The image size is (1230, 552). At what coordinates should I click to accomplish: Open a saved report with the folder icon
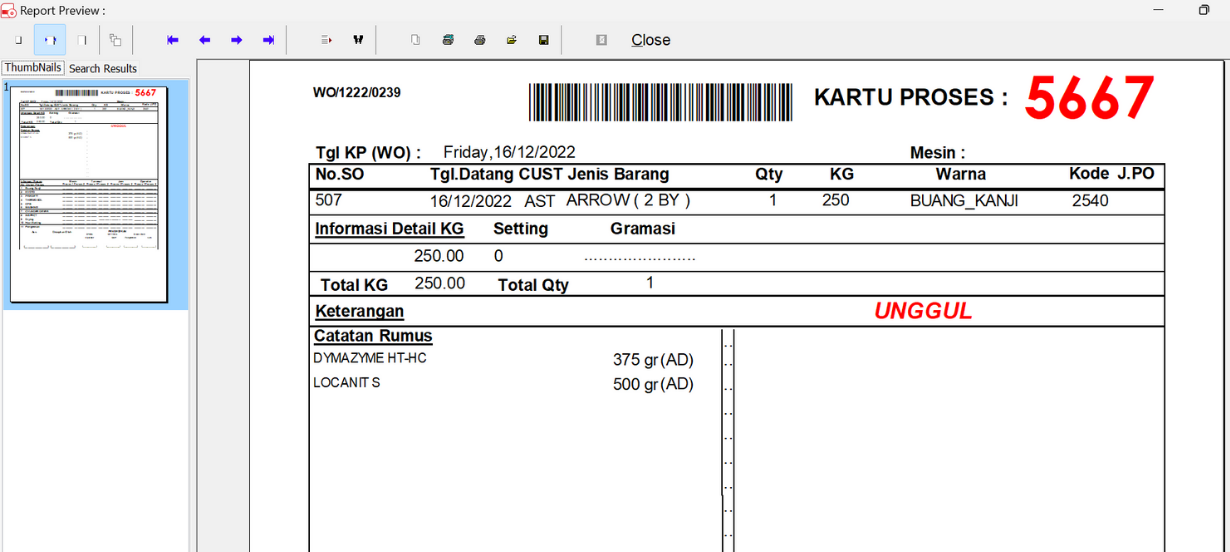point(511,40)
